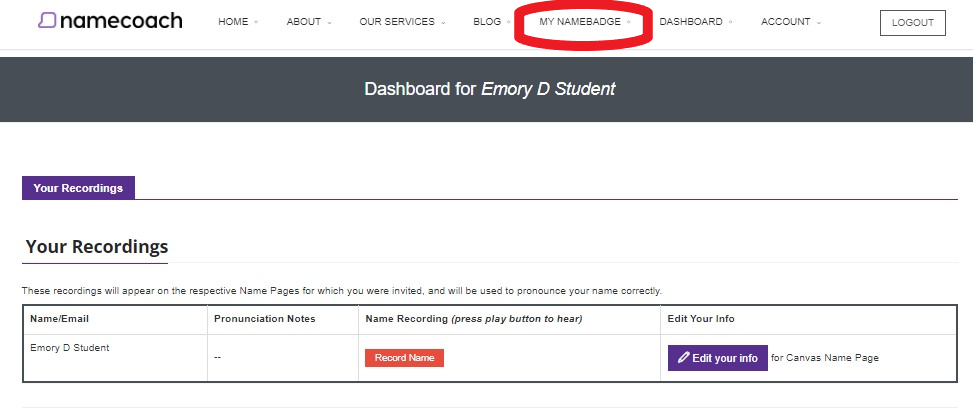Screen dimensions: 973x418
Task: Click the LOGOUT button
Action: pyautogui.click(x=913, y=23)
